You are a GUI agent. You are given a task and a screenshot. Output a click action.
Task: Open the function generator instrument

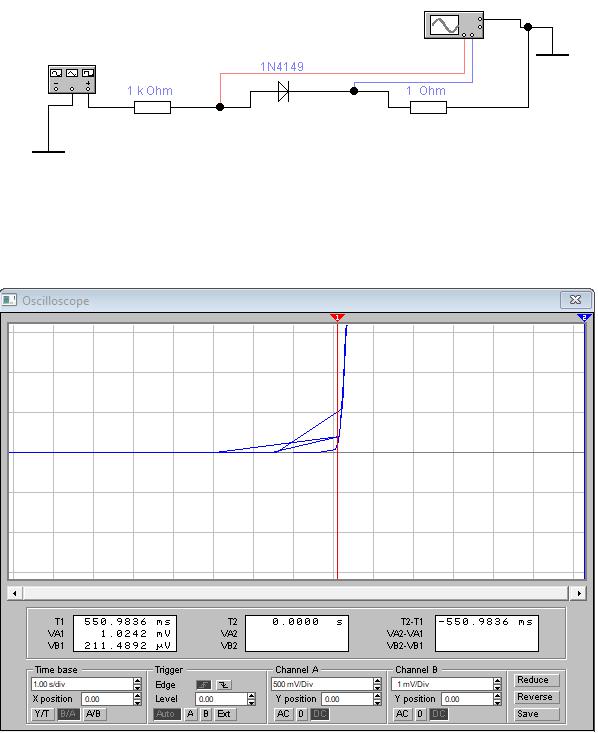point(72,79)
